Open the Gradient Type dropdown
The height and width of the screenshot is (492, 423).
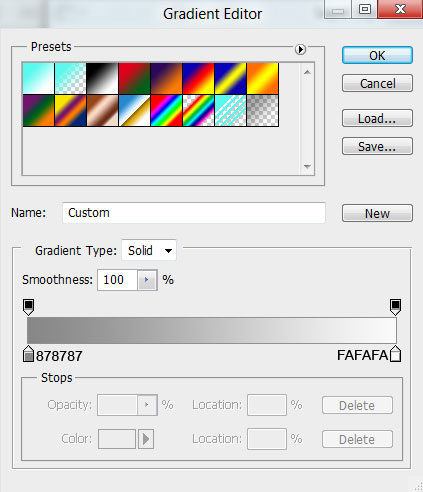pos(149,250)
